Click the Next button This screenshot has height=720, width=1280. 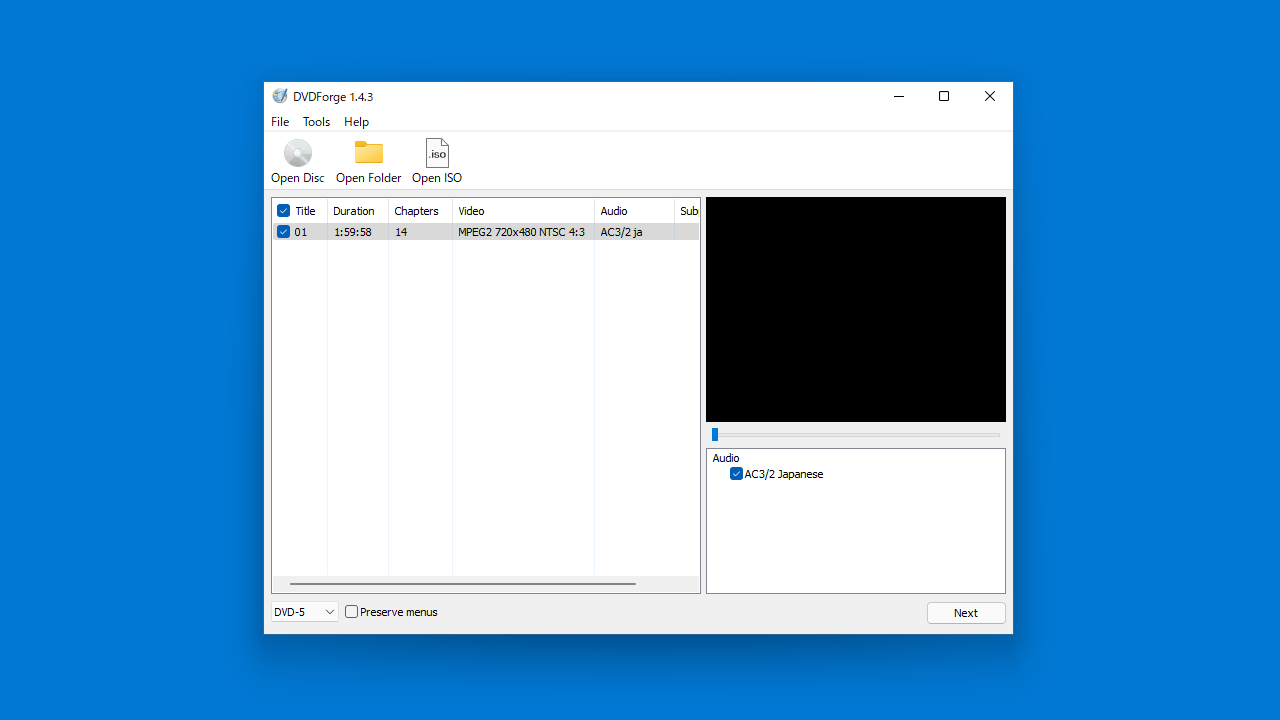[x=966, y=613]
